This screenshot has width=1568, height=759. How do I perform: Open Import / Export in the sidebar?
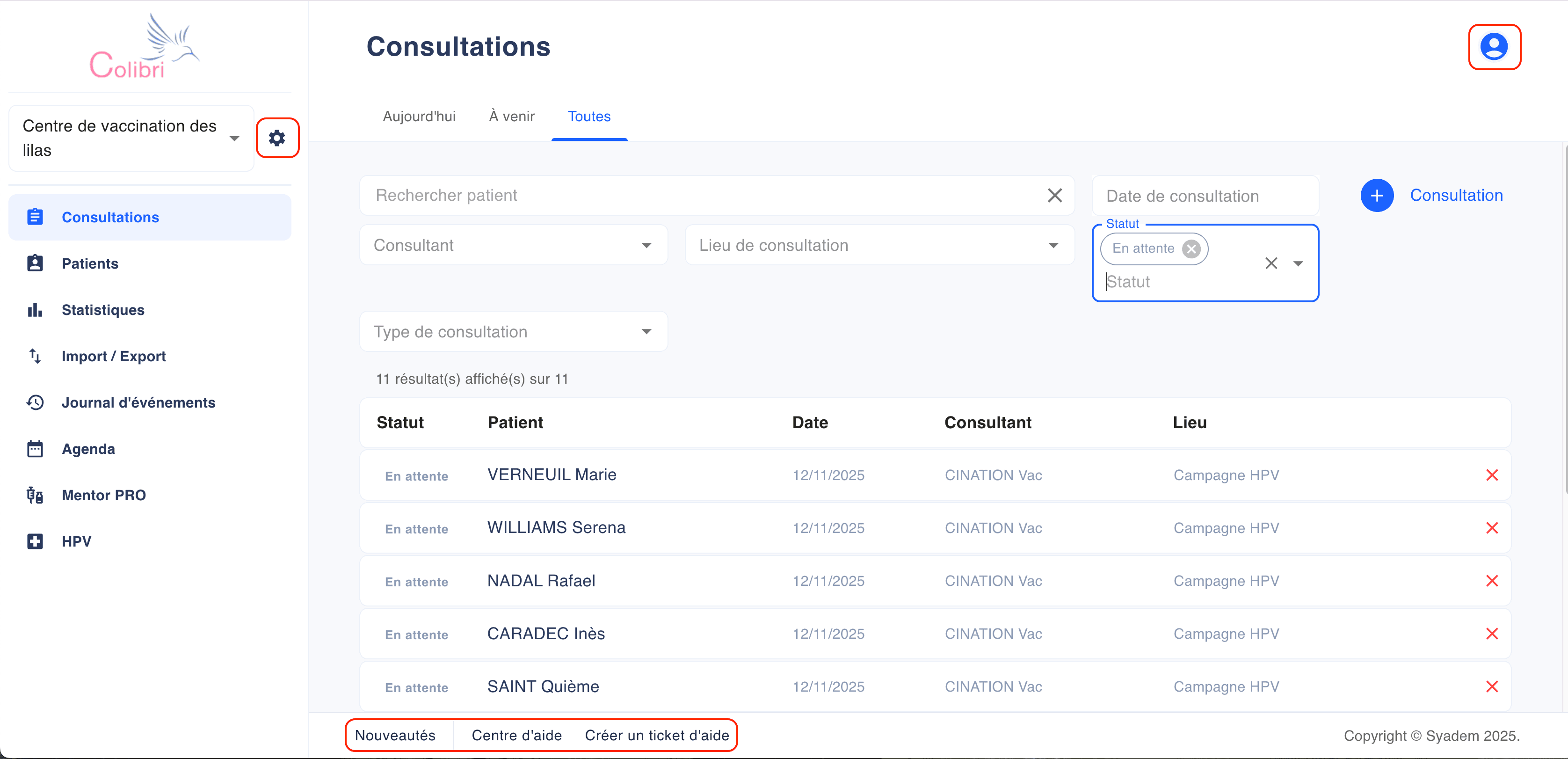click(x=150, y=356)
